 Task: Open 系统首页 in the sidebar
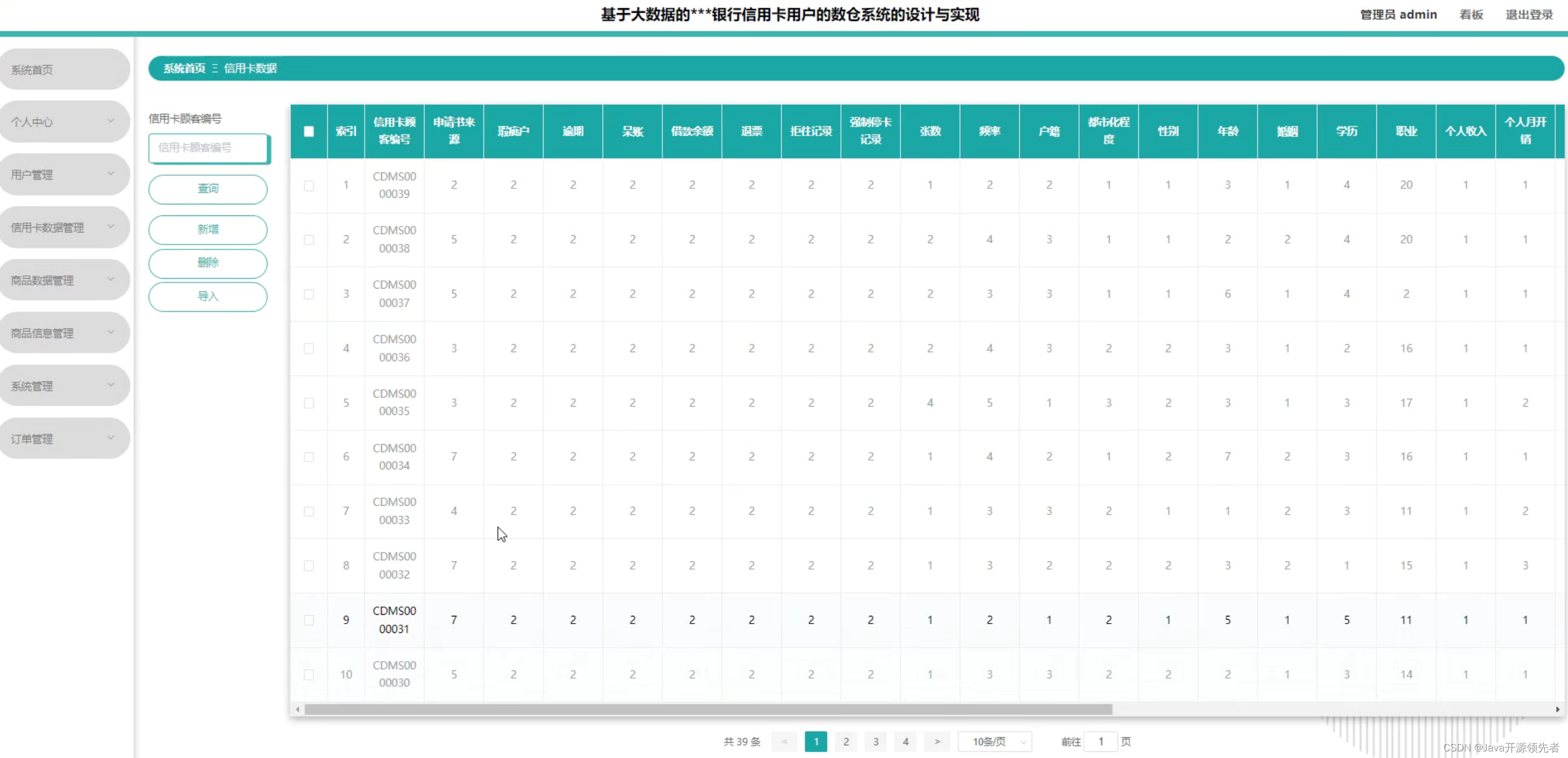64,69
